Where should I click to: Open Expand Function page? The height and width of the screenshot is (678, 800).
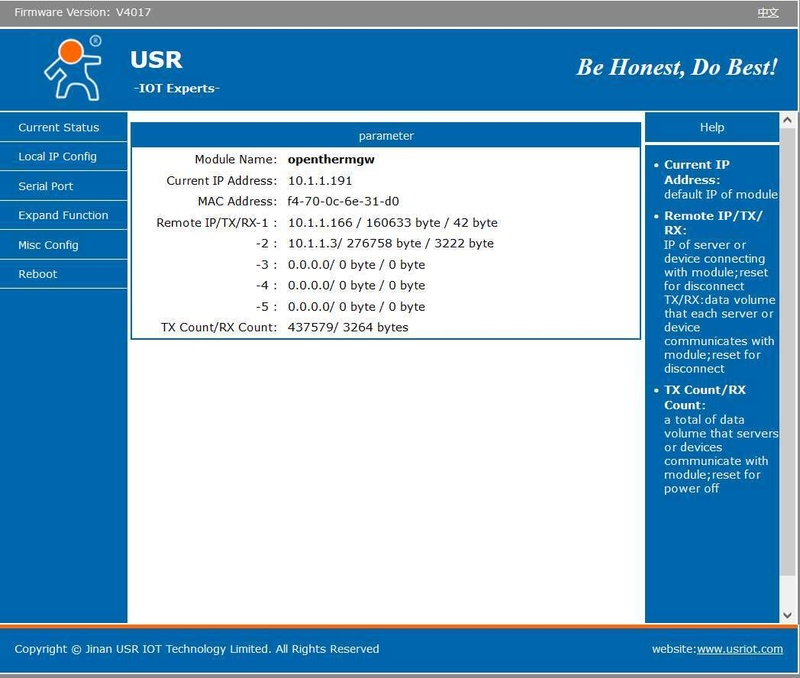pyautogui.click(x=63, y=215)
